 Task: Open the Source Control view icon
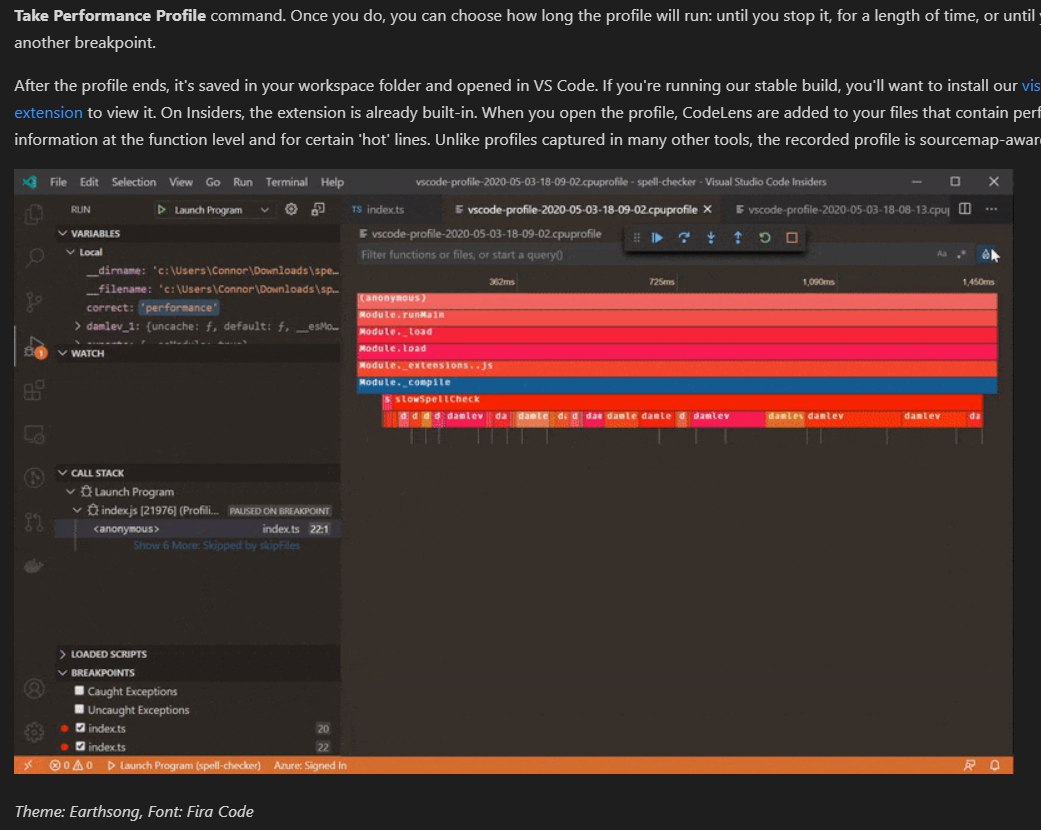tap(34, 302)
